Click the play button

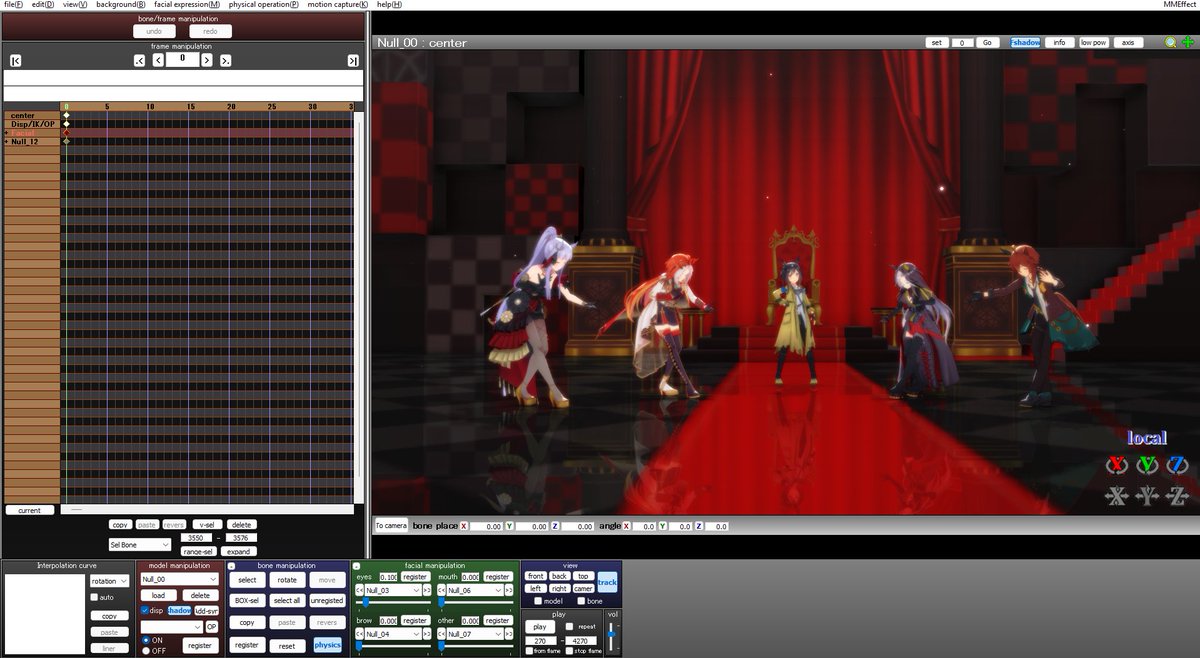tap(539, 626)
